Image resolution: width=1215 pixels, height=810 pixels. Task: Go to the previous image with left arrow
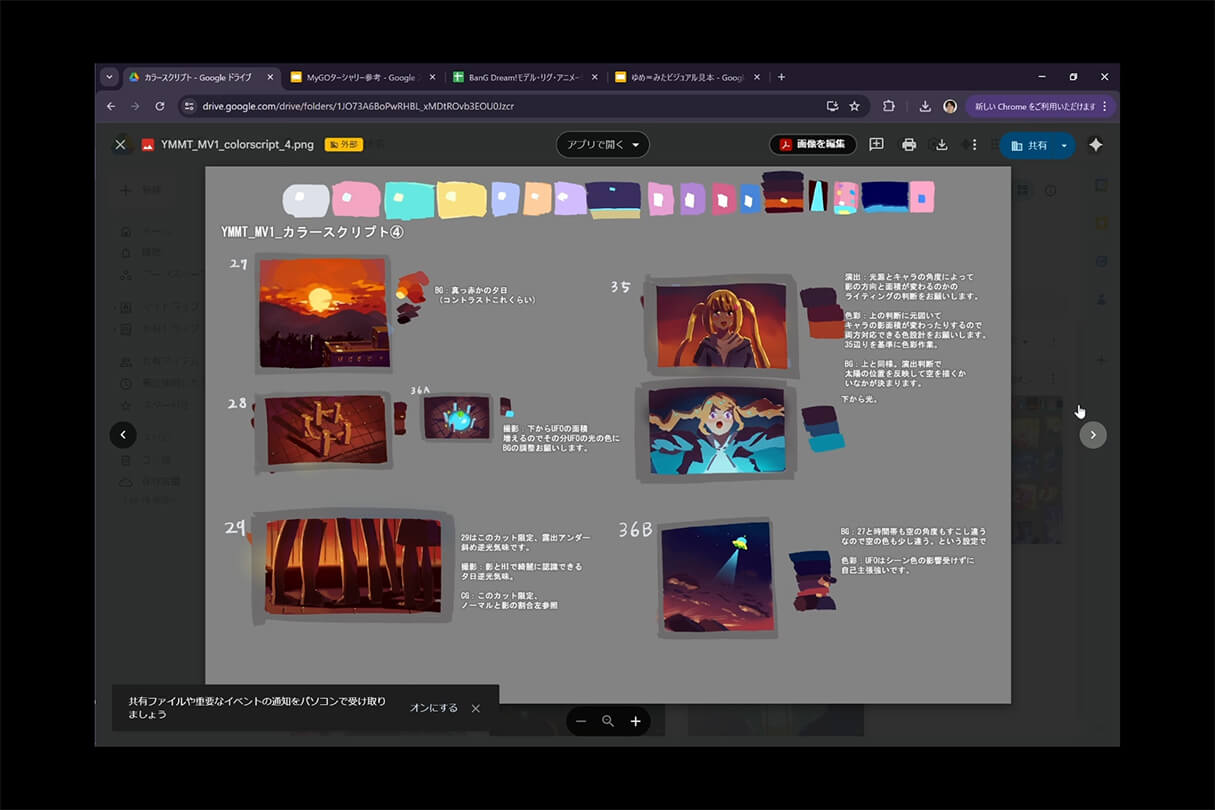click(x=123, y=434)
